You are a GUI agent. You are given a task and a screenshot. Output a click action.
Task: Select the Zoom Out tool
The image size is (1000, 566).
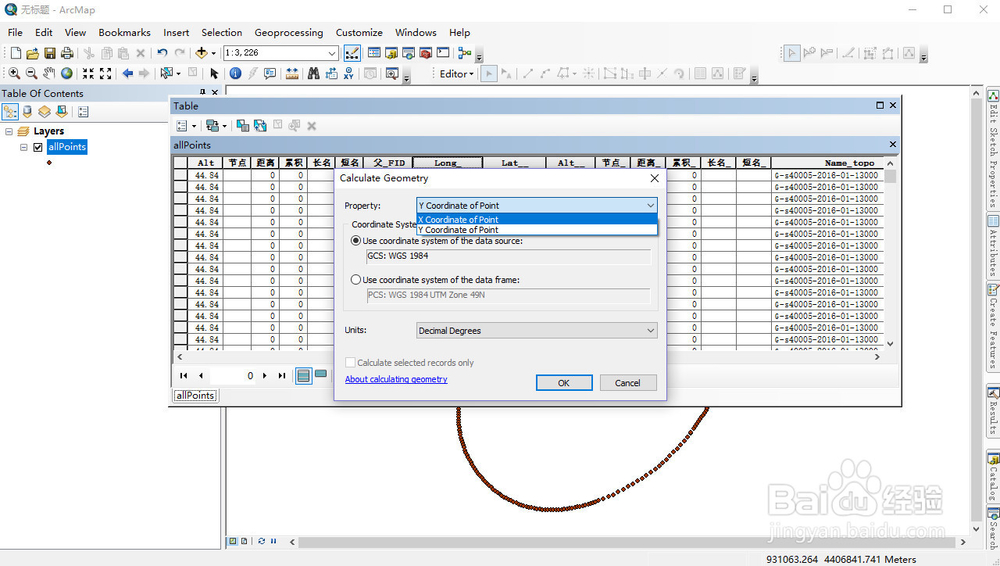click(31, 74)
